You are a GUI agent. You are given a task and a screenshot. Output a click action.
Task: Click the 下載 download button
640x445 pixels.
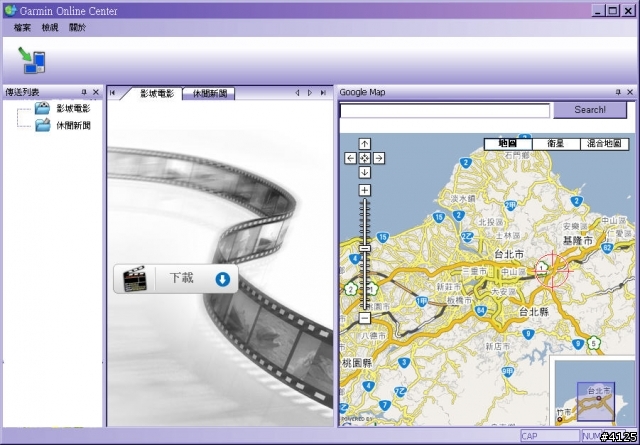[176, 279]
